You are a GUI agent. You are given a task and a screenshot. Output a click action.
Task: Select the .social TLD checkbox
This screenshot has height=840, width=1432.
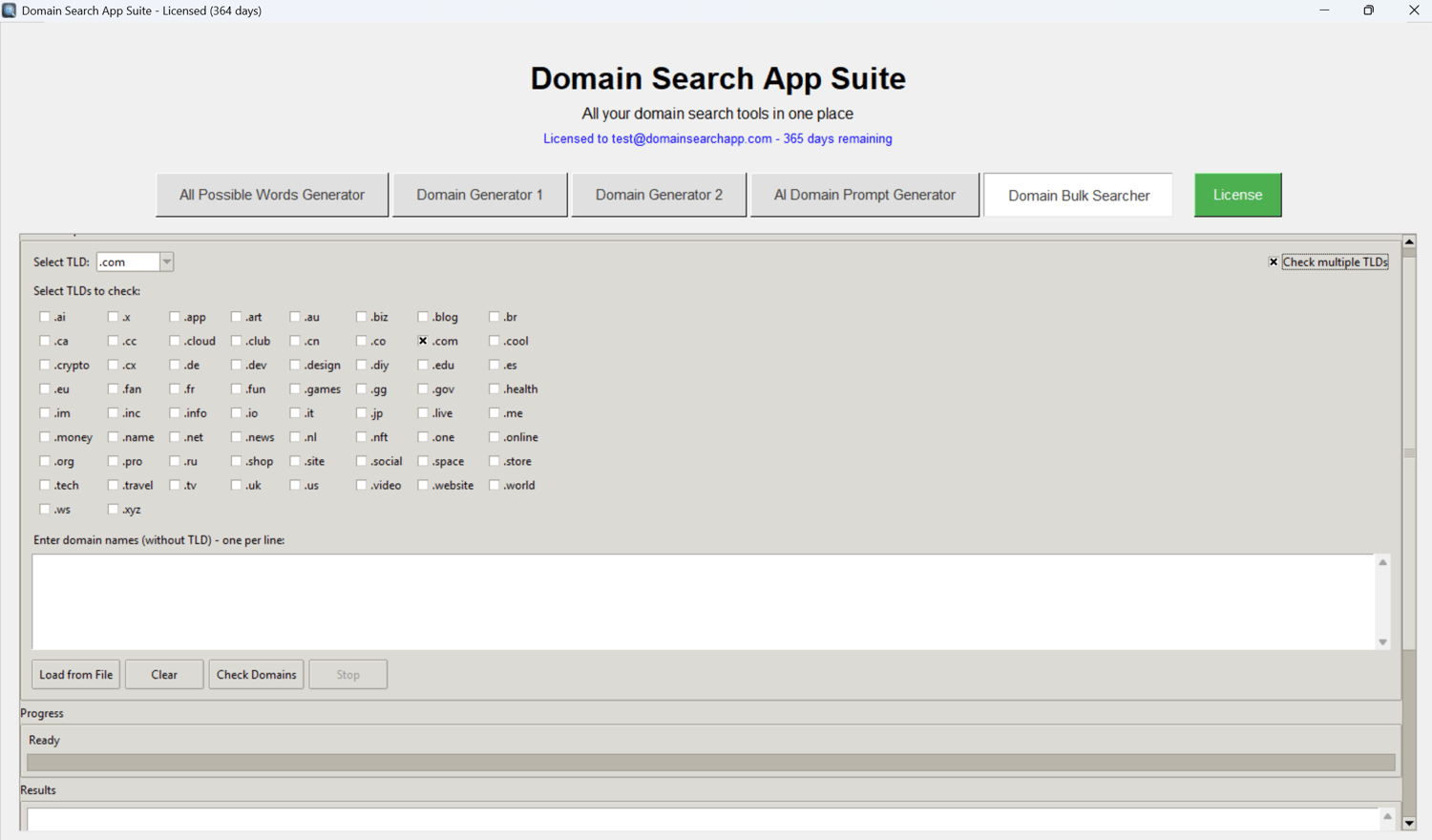361,461
